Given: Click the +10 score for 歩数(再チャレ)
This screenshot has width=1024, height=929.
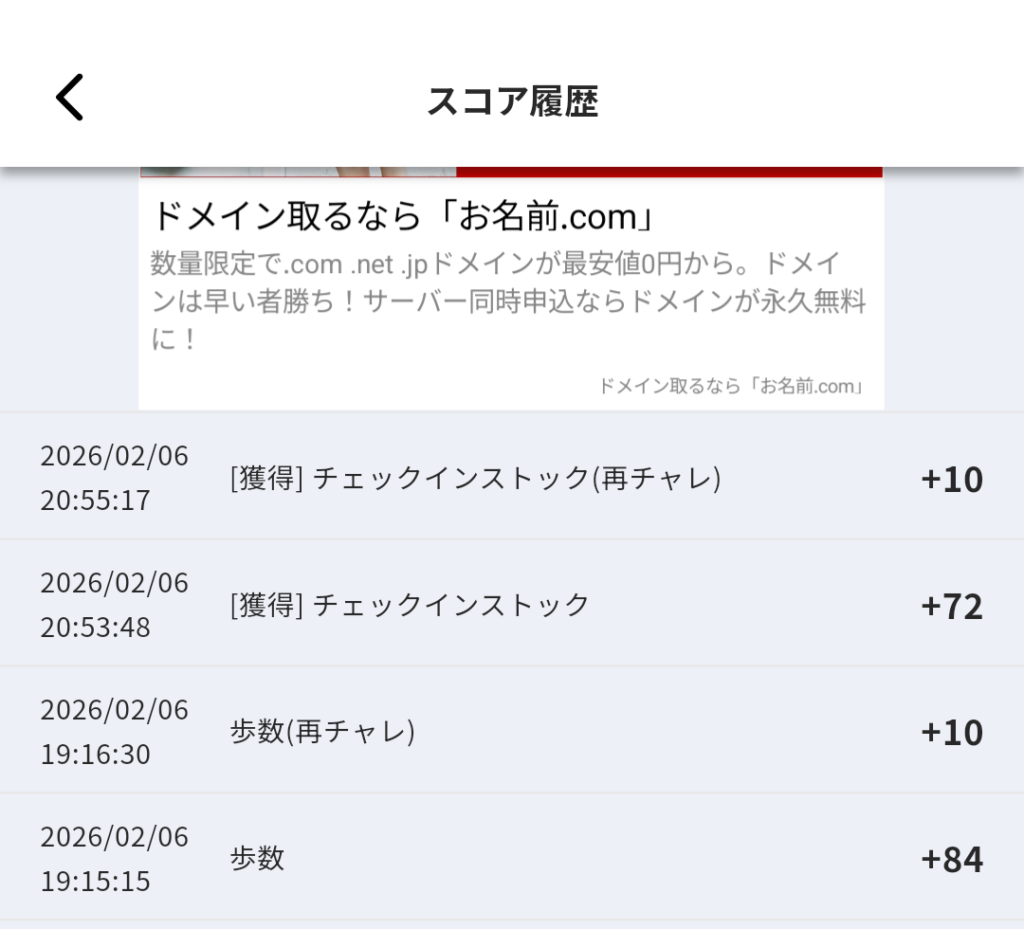Looking at the screenshot, I should click(951, 732).
